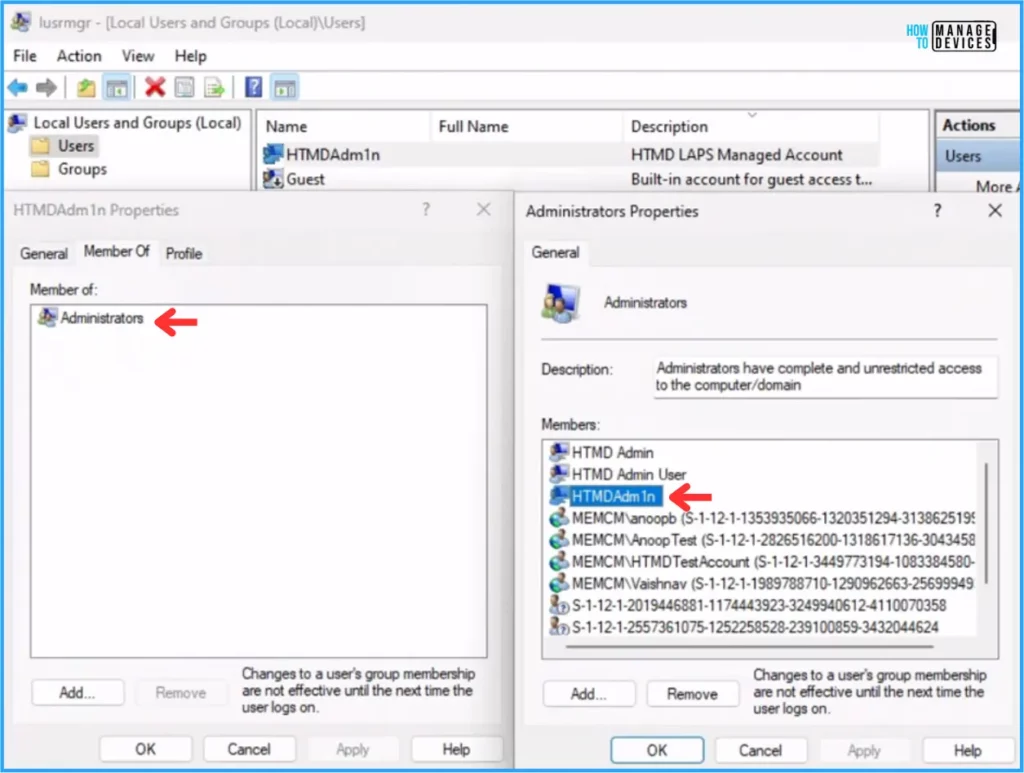Image resolution: width=1024 pixels, height=773 pixels.
Task: Select 'MEMCM\AnoopTest' member entry
Action: click(x=773, y=540)
